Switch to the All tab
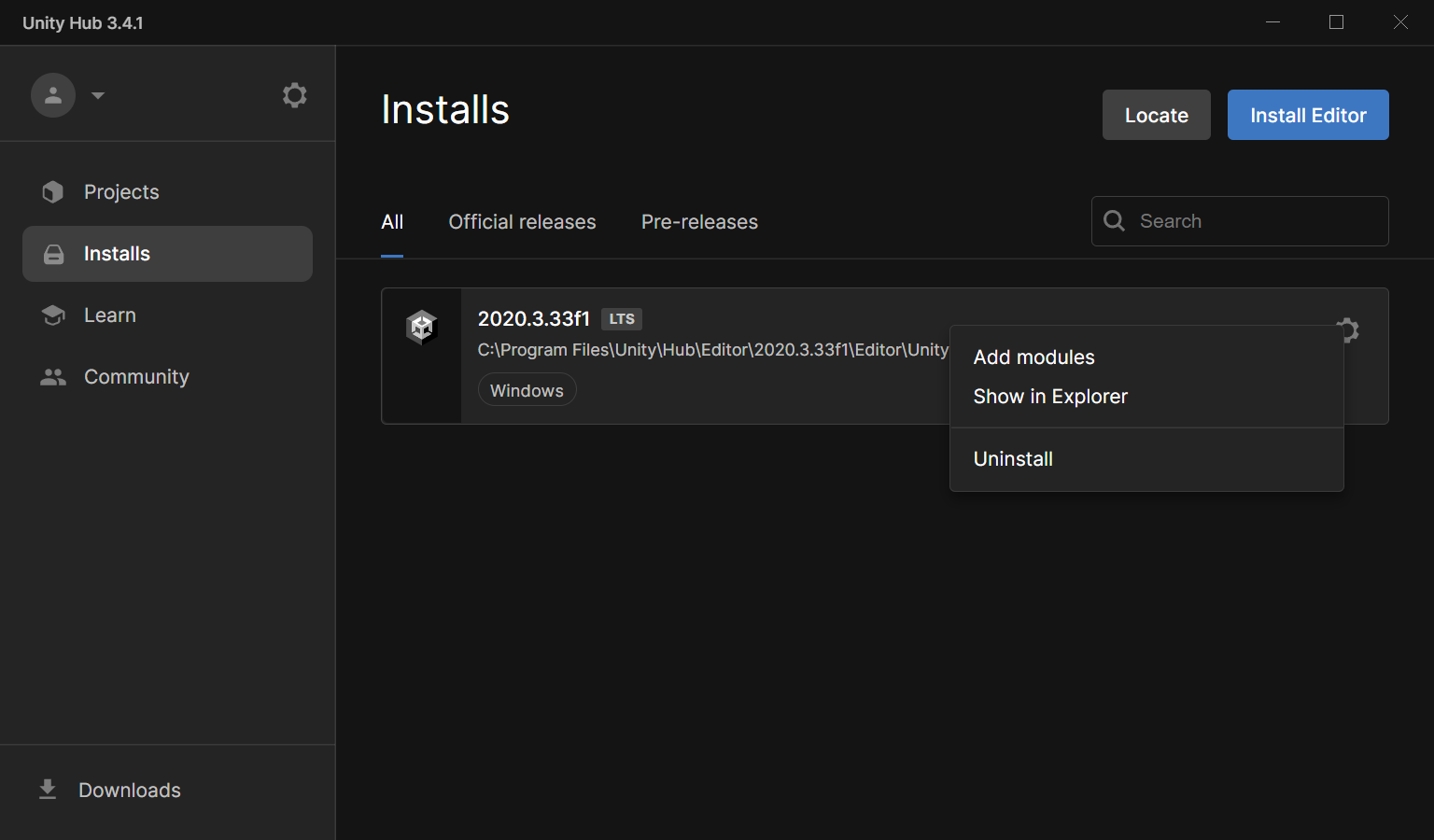Screen dimensions: 1434x840 [392, 222]
